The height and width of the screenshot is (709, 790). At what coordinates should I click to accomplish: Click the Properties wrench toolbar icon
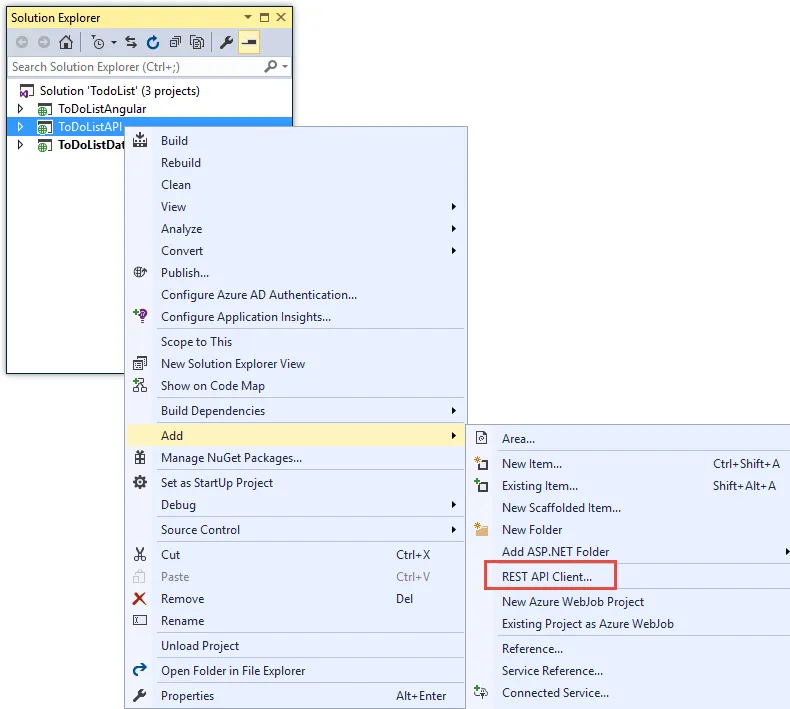coord(226,42)
